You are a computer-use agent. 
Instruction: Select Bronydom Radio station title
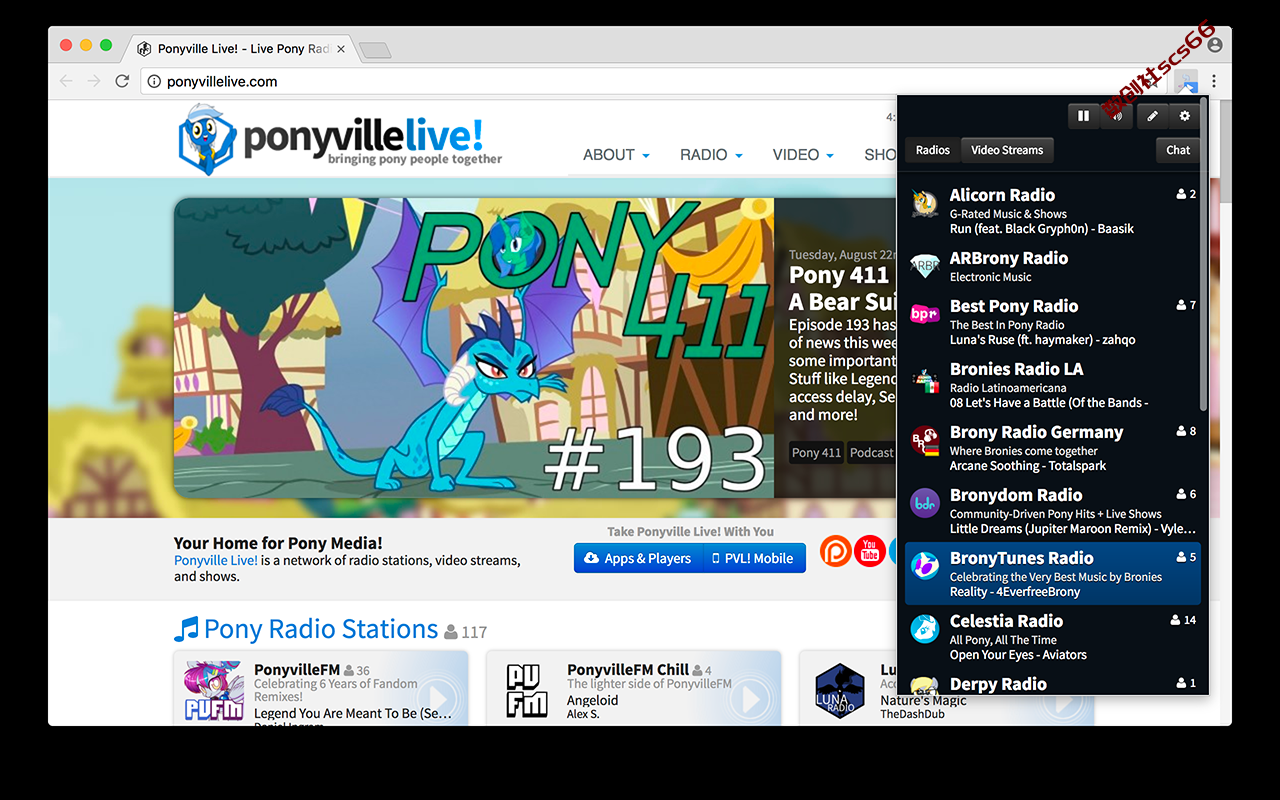click(1016, 495)
